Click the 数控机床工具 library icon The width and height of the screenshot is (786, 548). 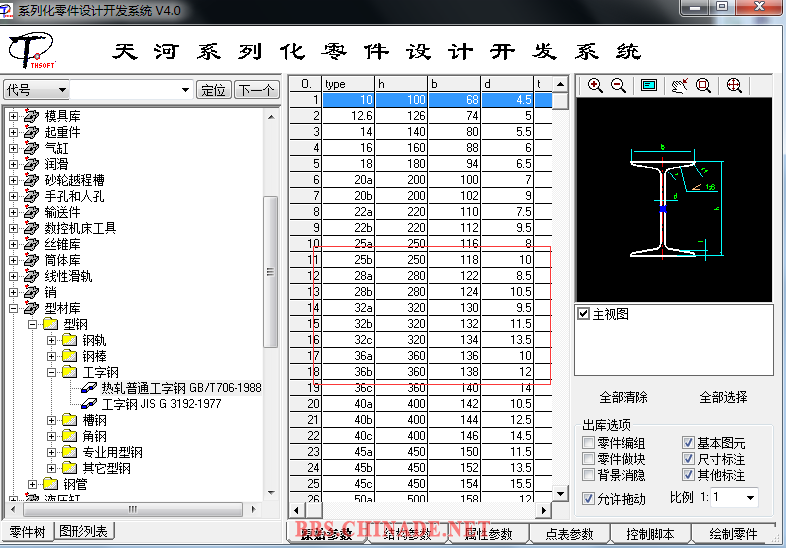(31, 229)
